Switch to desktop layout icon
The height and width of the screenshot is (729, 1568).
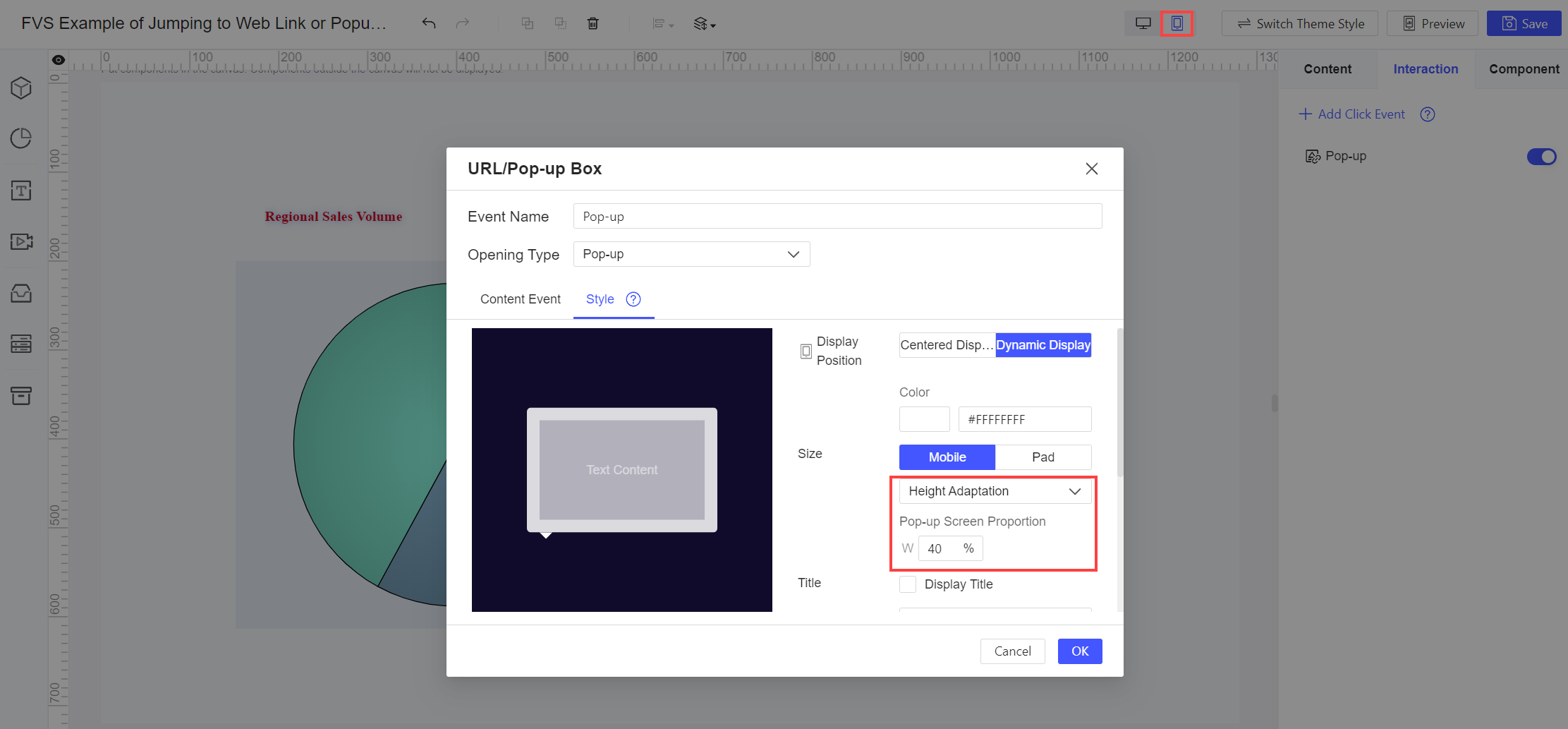coord(1143,23)
